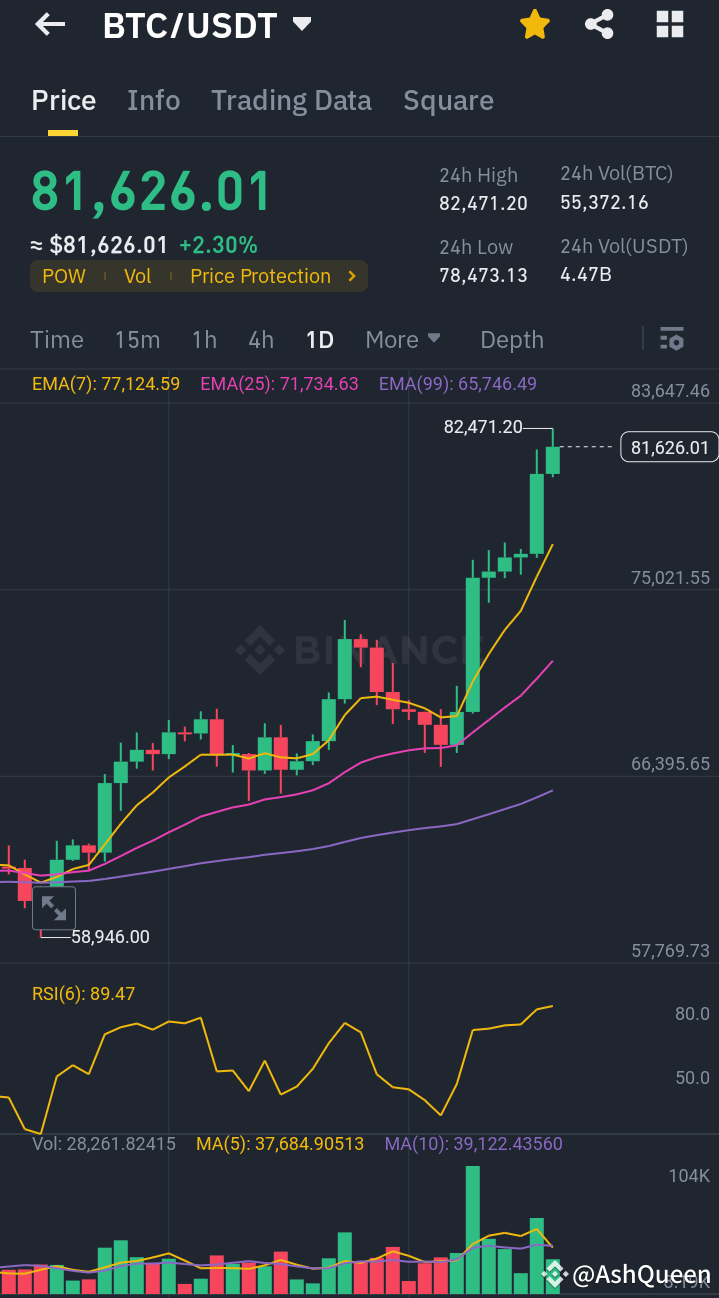The height and width of the screenshot is (1298, 719).
Task: Switch to the Time chart view
Action: click(x=56, y=340)
